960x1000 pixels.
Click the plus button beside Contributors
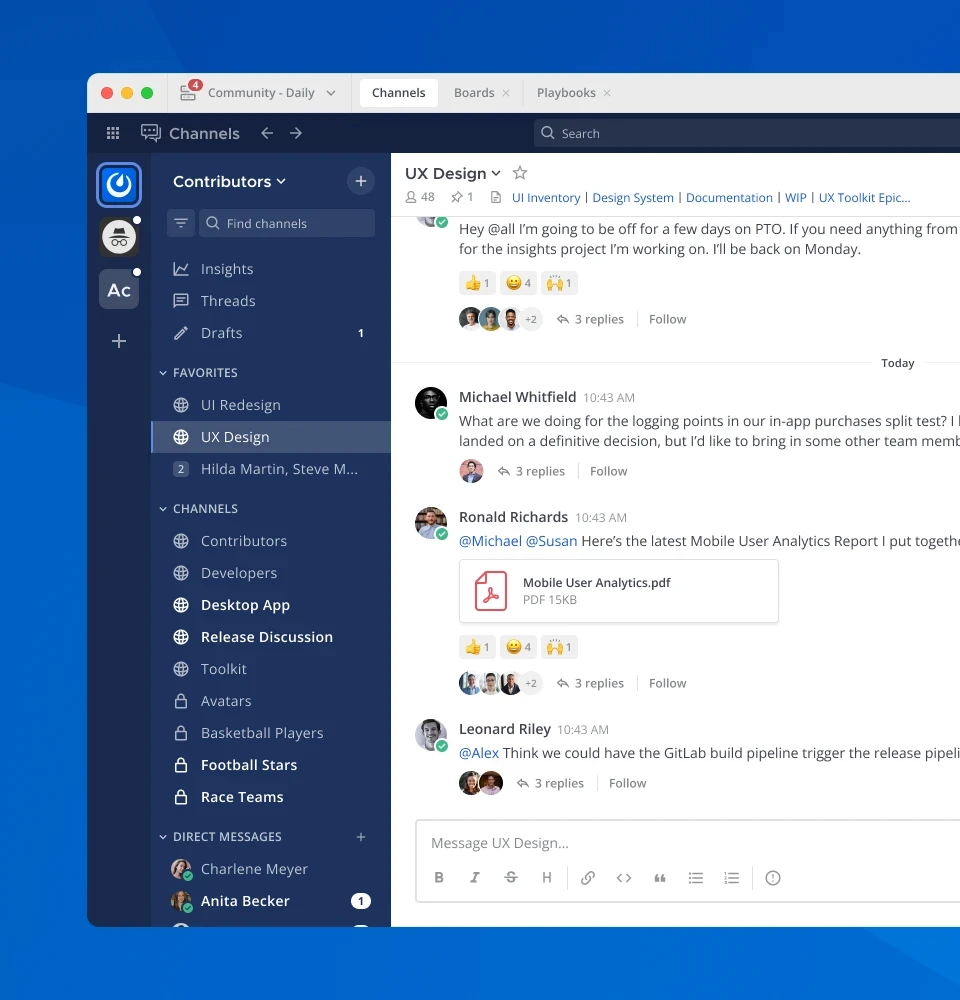click(x=360, y=181)
